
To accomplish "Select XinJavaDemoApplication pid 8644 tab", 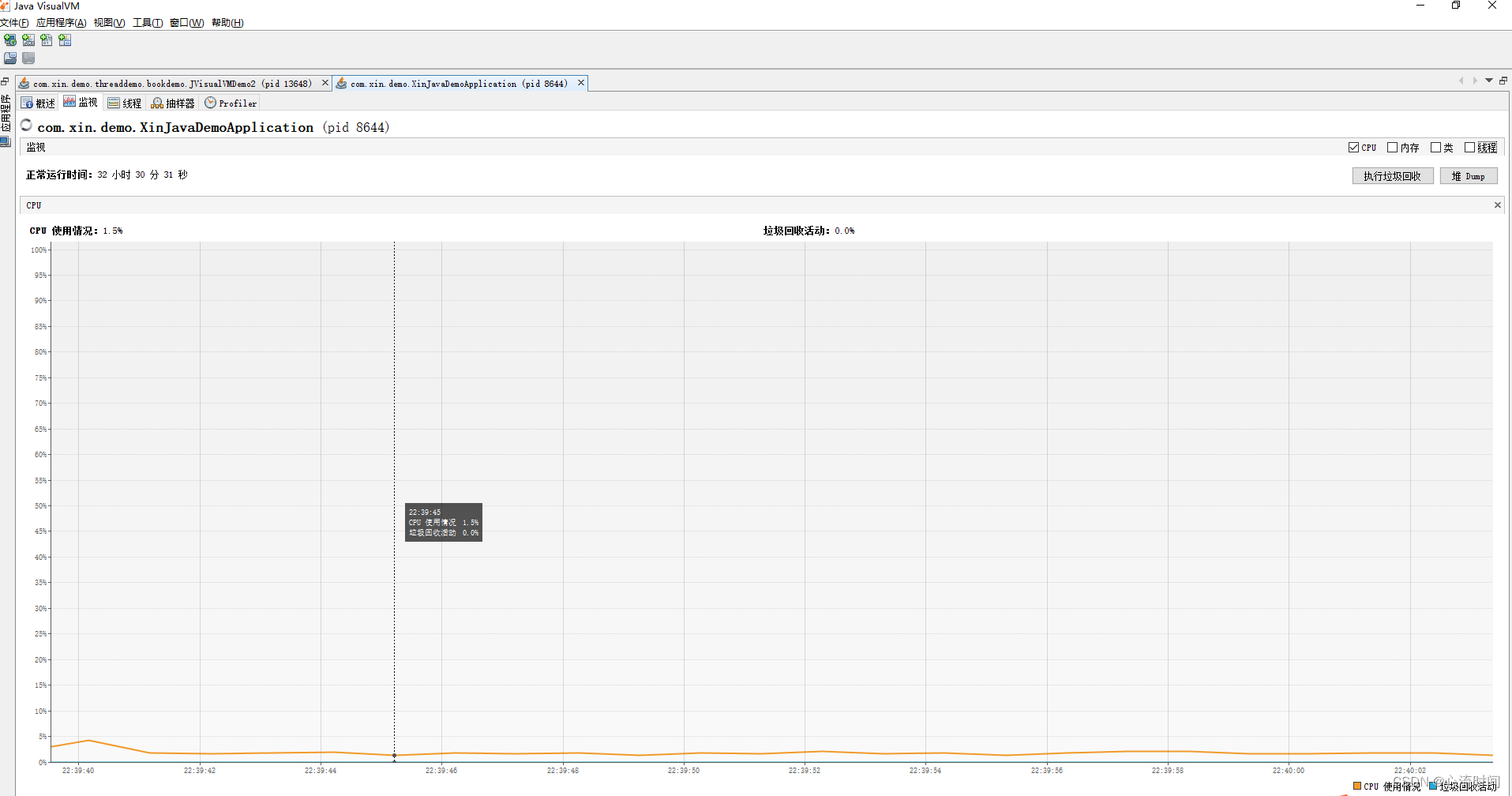I will (x=459, y=84).
